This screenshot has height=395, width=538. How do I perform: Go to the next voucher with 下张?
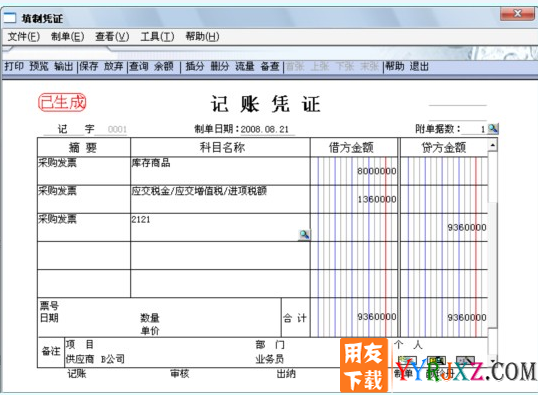(x=344, y=66)
